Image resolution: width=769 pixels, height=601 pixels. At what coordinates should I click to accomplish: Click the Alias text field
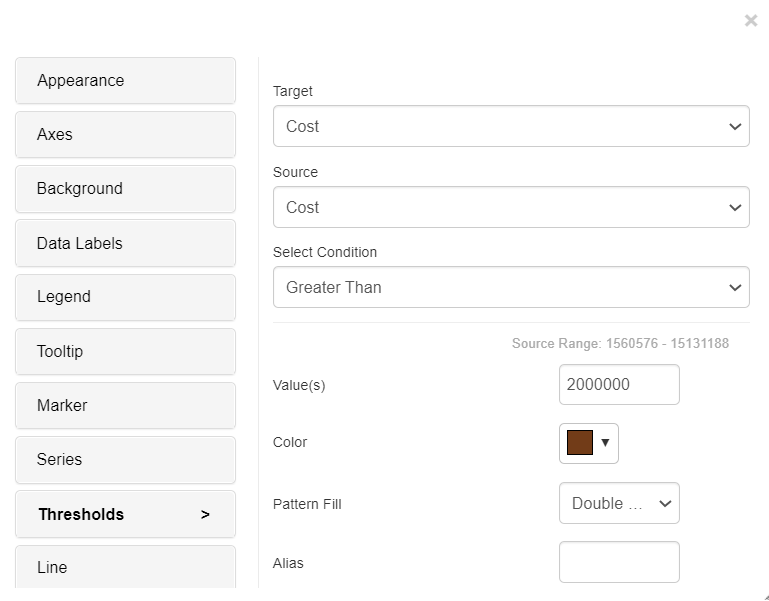click(619, 562)
